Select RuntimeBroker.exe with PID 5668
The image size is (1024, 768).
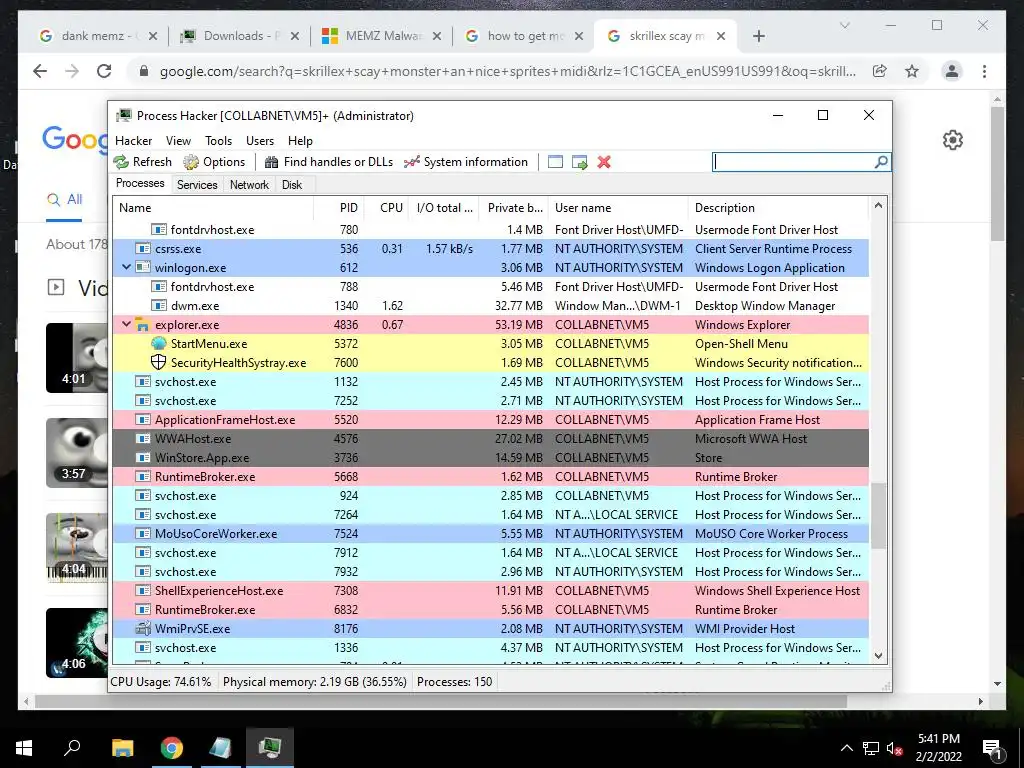click(491, 477)
